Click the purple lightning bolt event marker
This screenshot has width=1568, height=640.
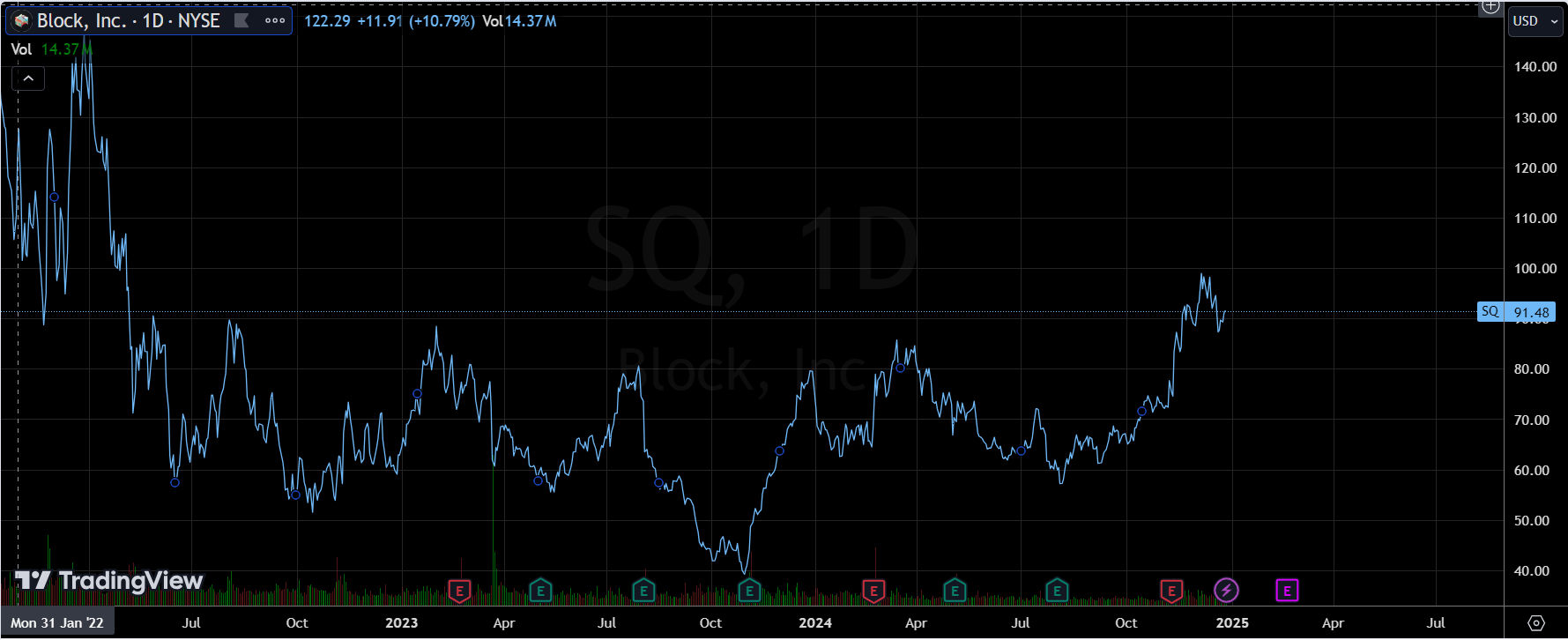1226,590
